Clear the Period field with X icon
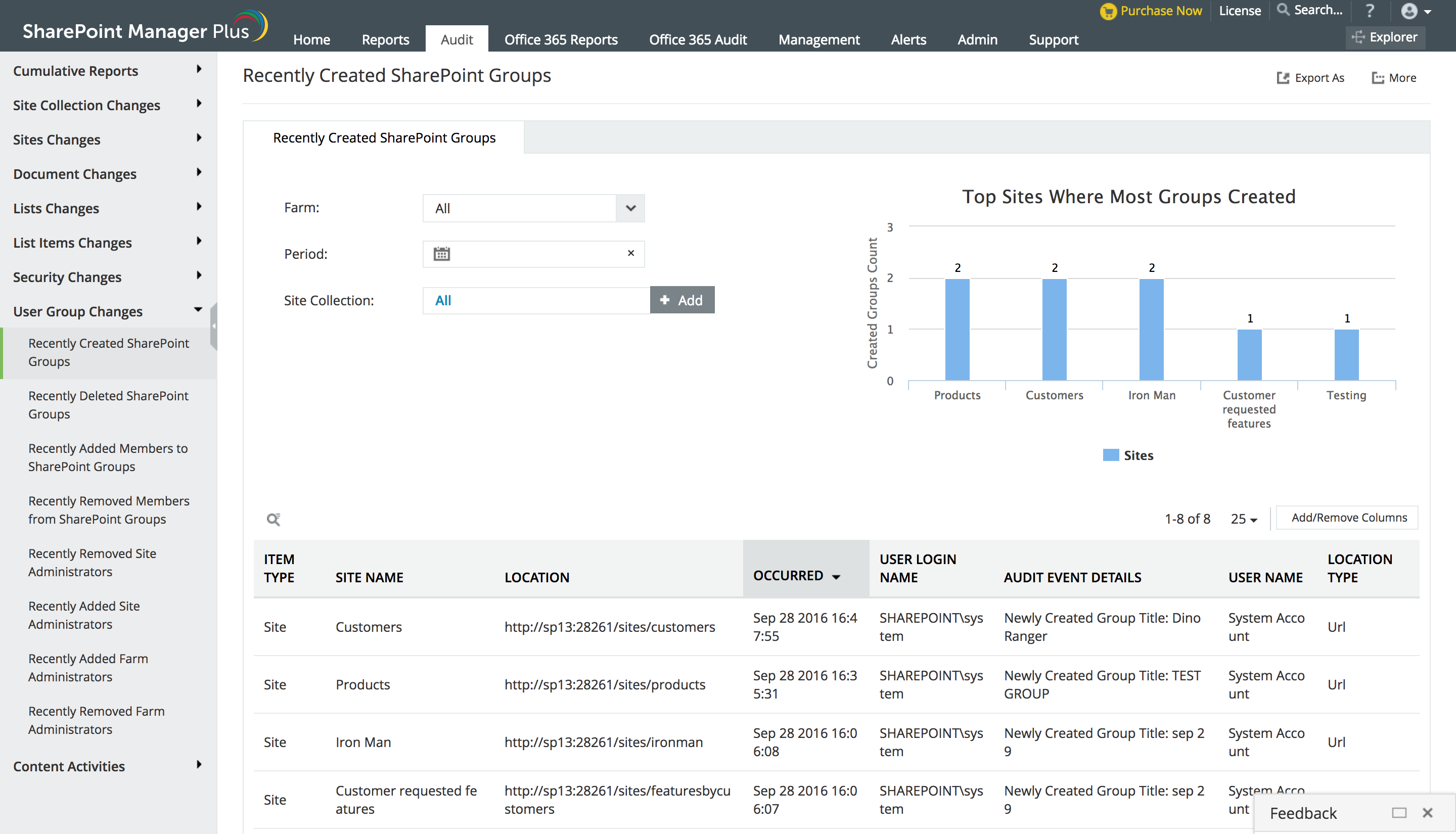The image size is (1456, 834). pos(630,253)
